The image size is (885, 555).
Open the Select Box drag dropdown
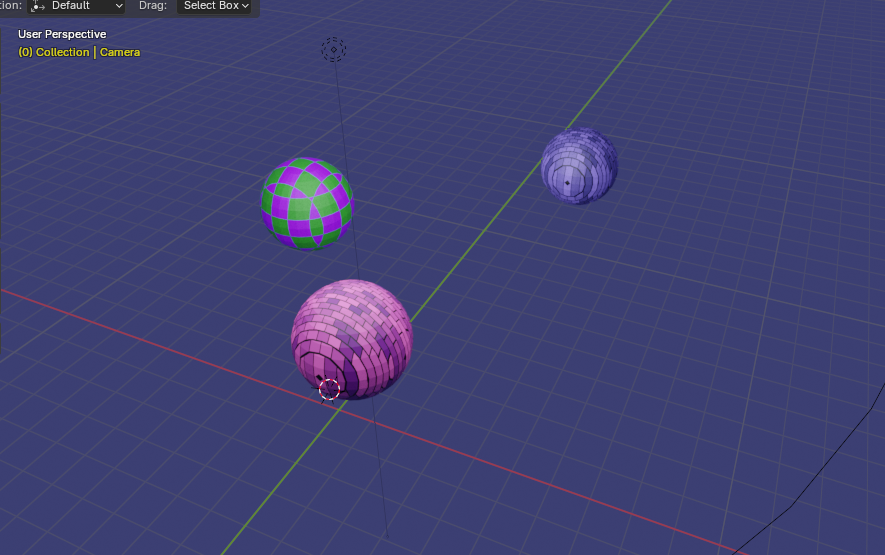pos(216,6)
